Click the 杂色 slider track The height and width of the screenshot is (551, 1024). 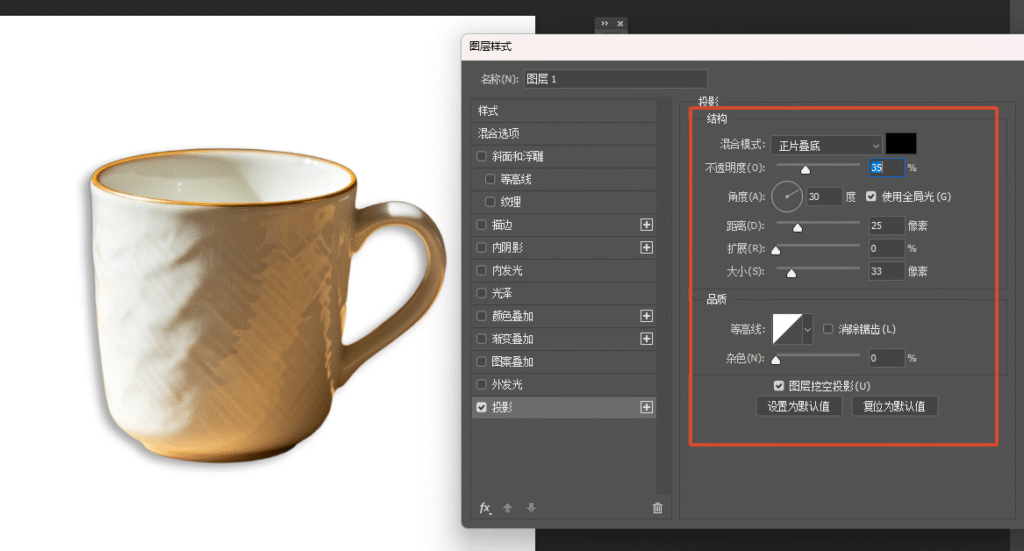(818, 355)
